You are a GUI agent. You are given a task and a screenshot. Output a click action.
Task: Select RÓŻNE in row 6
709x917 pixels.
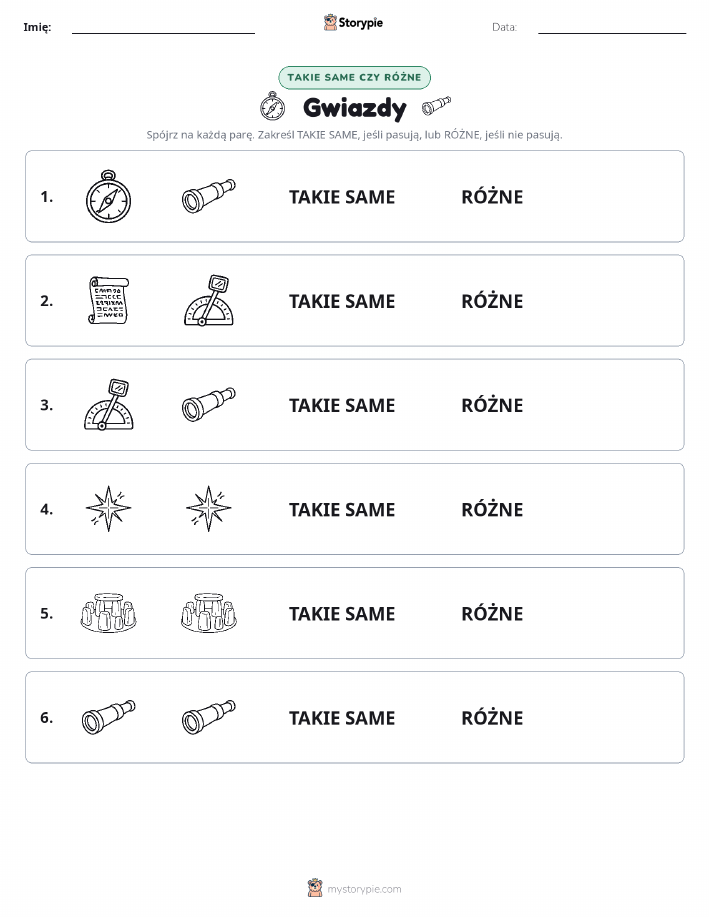coord(492,717)
